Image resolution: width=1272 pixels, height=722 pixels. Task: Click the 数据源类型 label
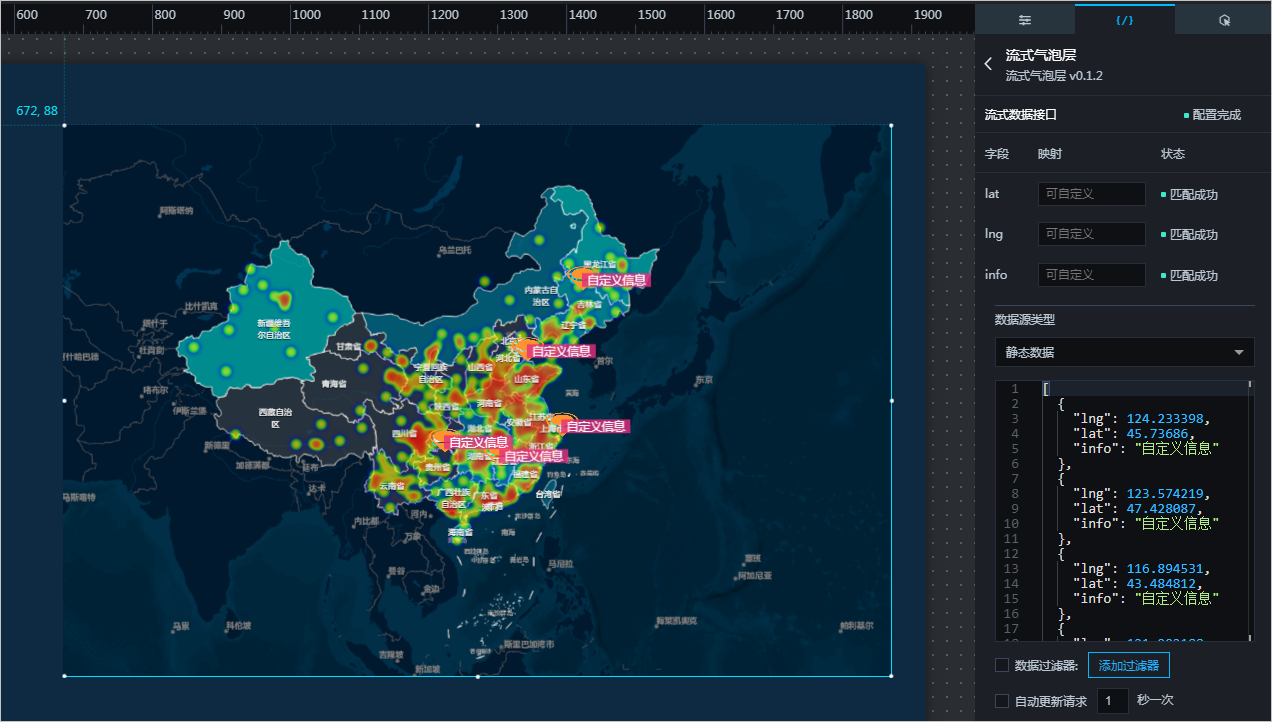tap(1025, 320)
